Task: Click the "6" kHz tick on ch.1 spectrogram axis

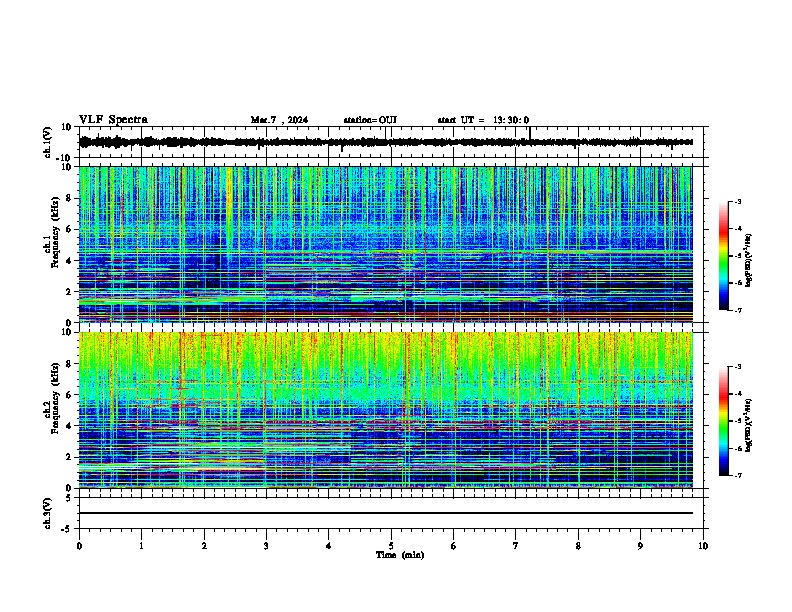Action: (69, 229)
